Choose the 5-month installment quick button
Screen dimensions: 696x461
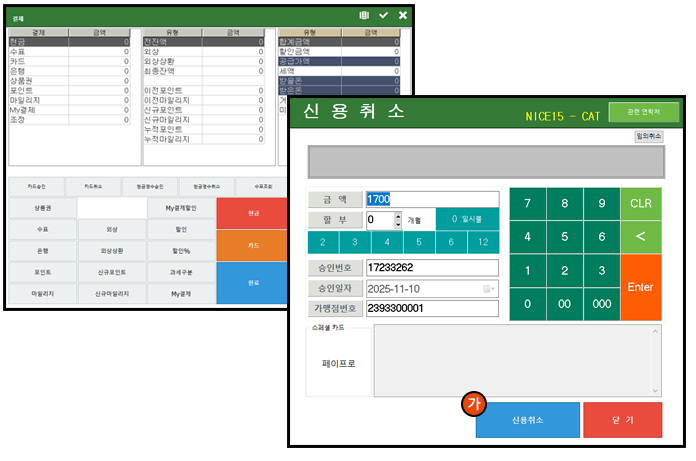coord(419,242)
